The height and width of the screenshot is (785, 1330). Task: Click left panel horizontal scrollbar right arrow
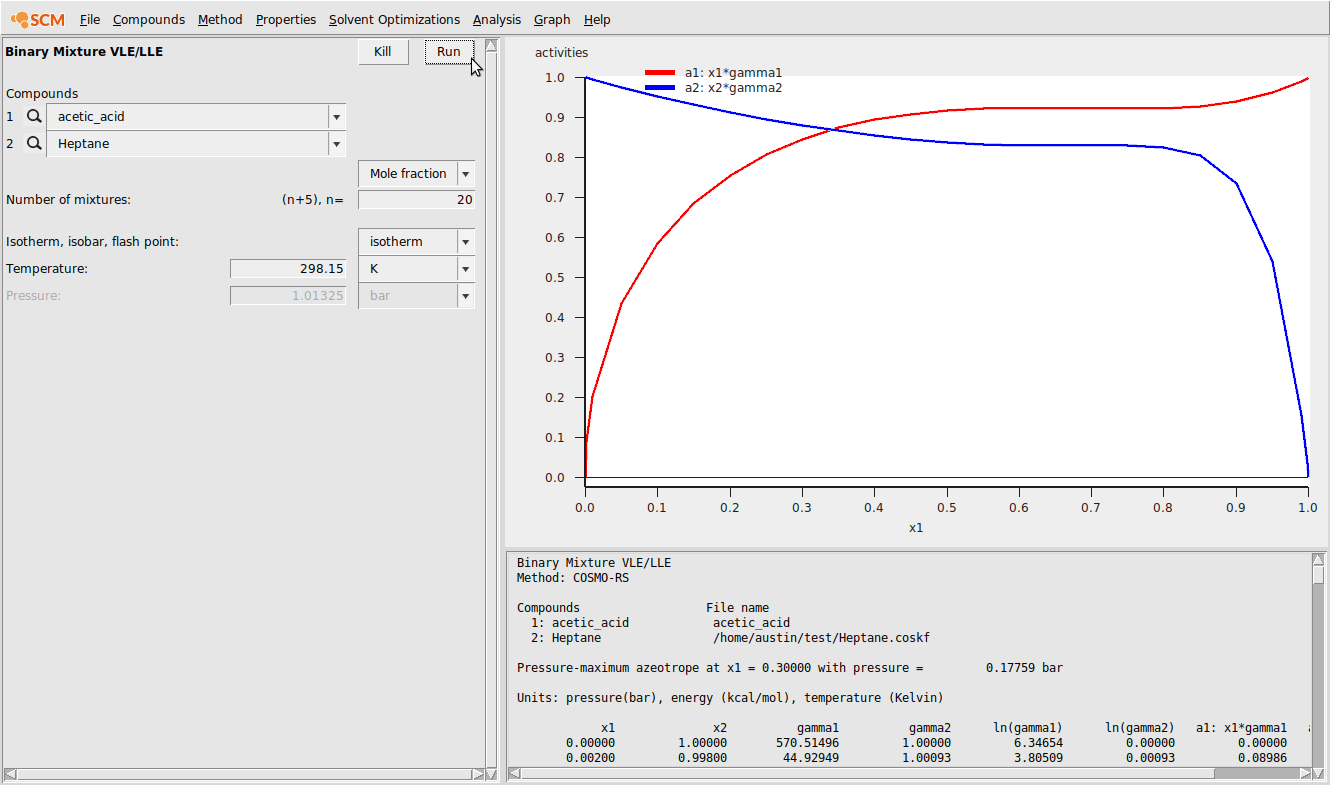pyautogui.click(x=477, y=774)
